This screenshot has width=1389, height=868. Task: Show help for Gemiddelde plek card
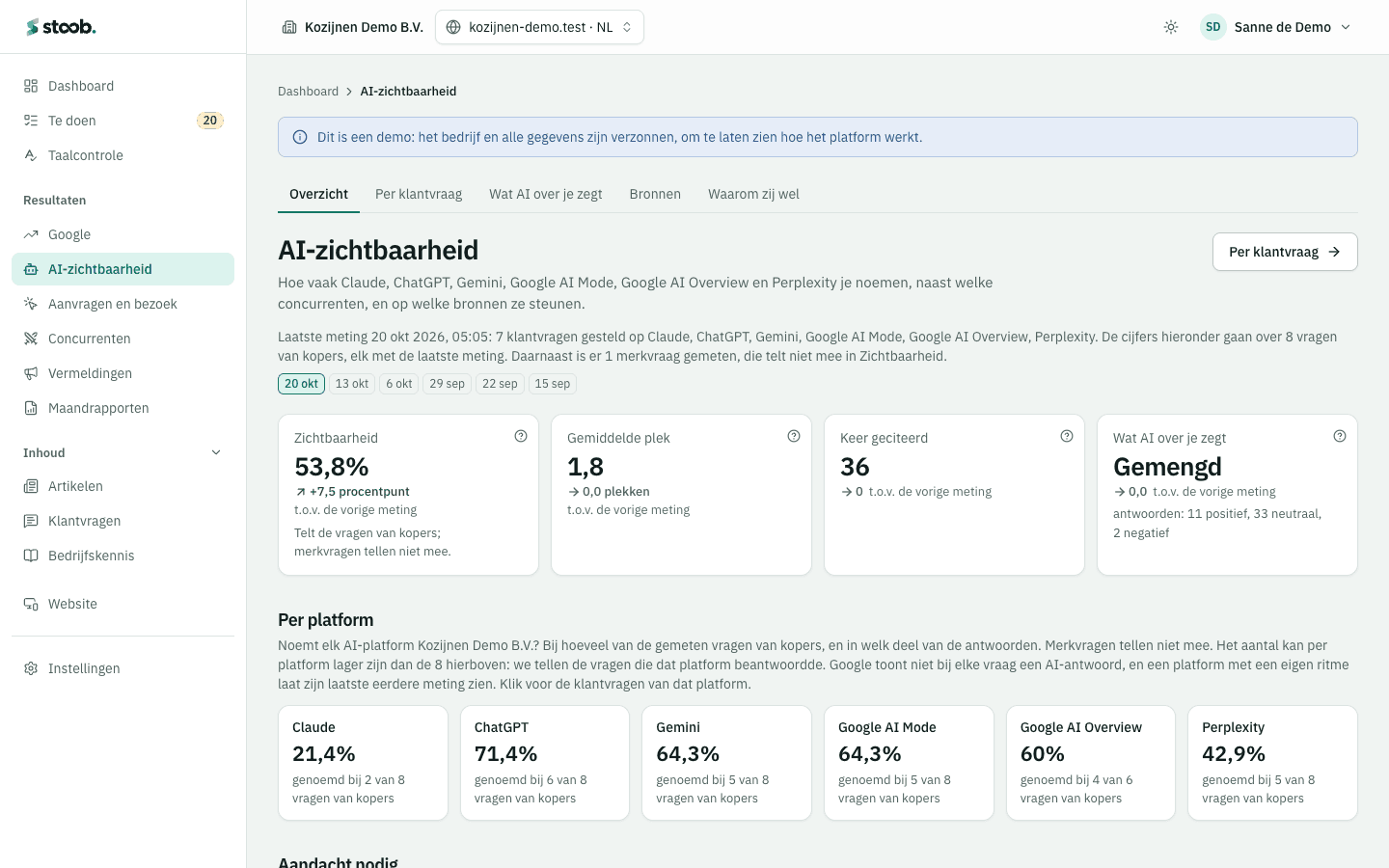click(794, 436)
